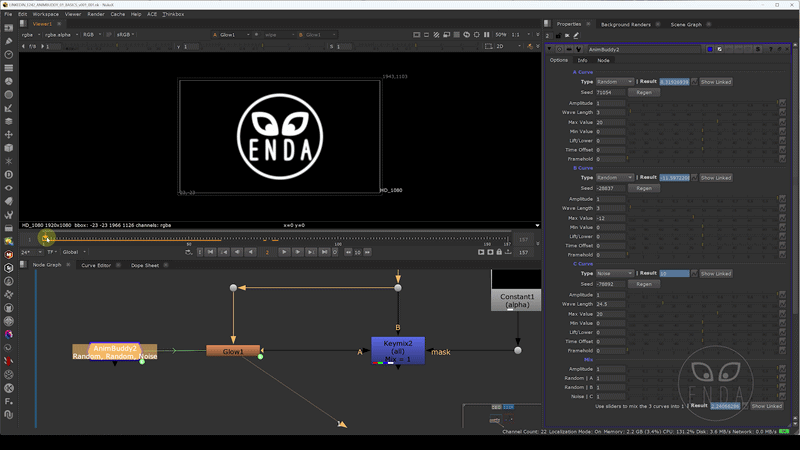Click the lock icon in Properties toolbar
The width and height of the screenshot is (800, 450).
point(558,36)
